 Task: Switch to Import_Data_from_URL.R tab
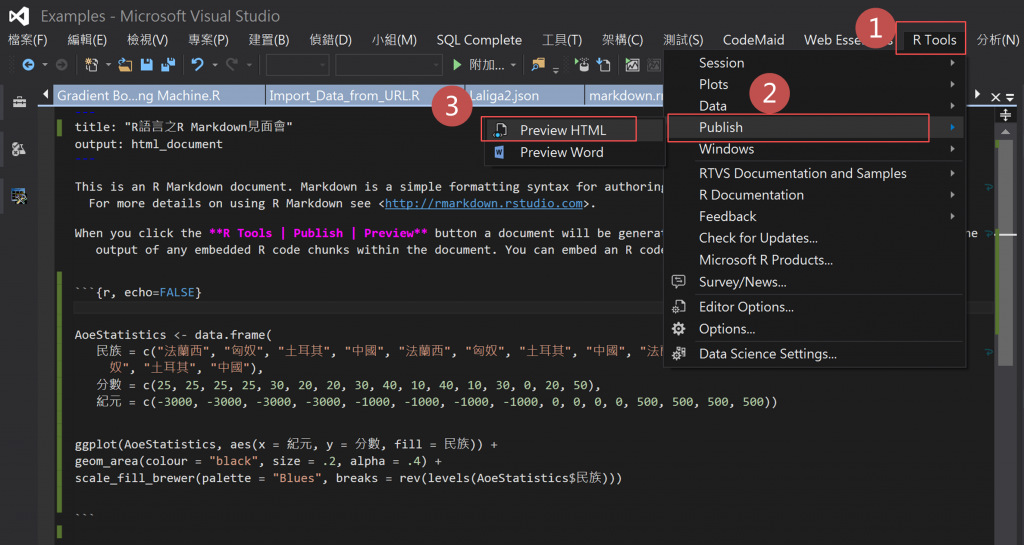coord(364,95)
